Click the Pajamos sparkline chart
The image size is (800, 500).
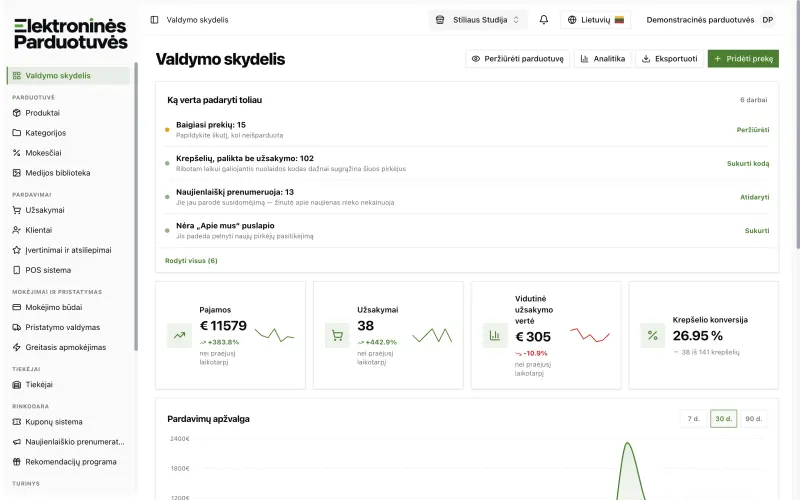click(x=274, y=335)
